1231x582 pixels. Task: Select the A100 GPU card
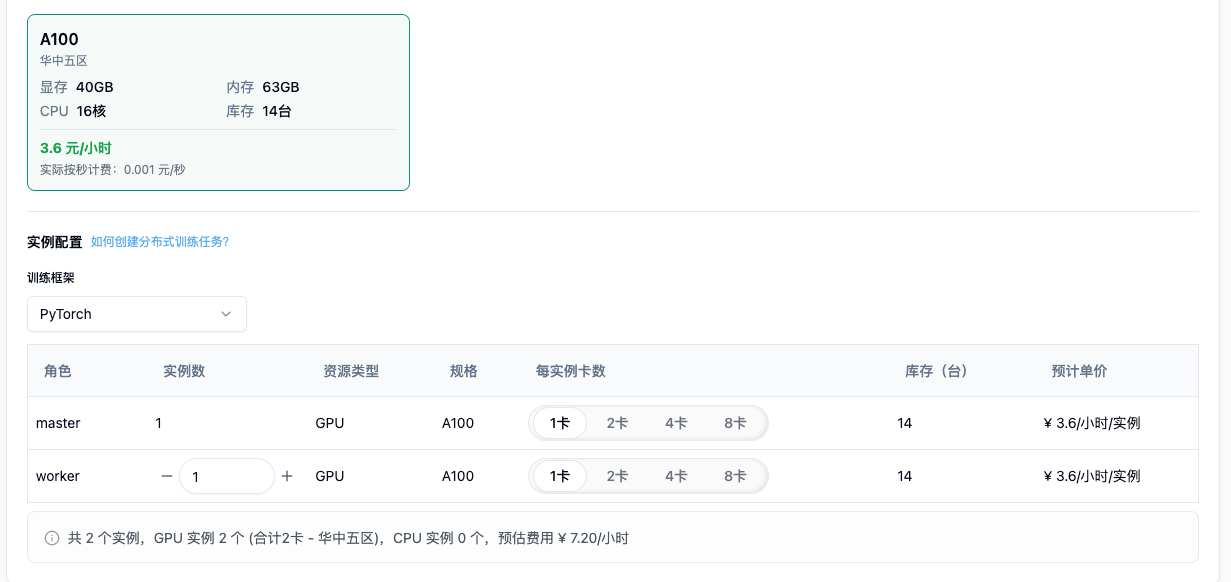point(218,102)
